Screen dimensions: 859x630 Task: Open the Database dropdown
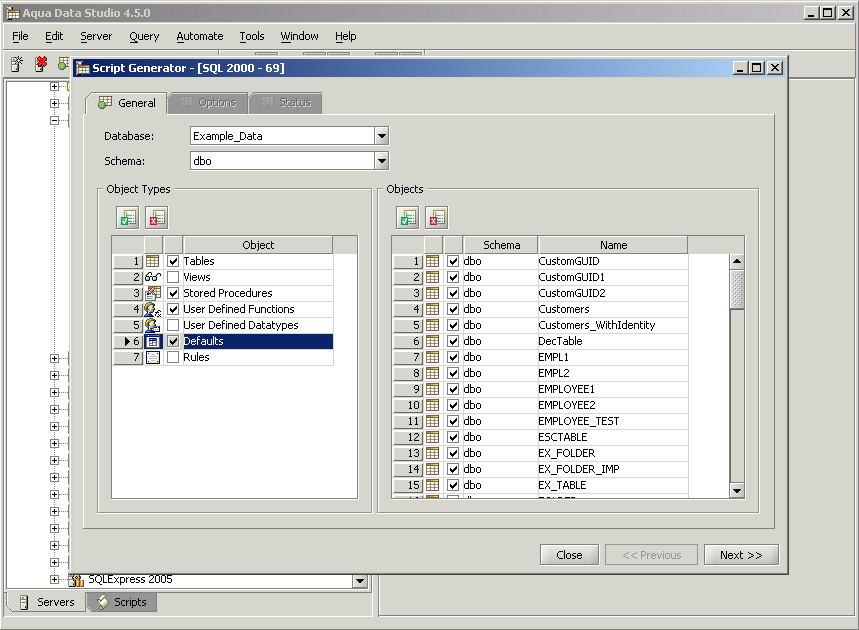[382, 136]
